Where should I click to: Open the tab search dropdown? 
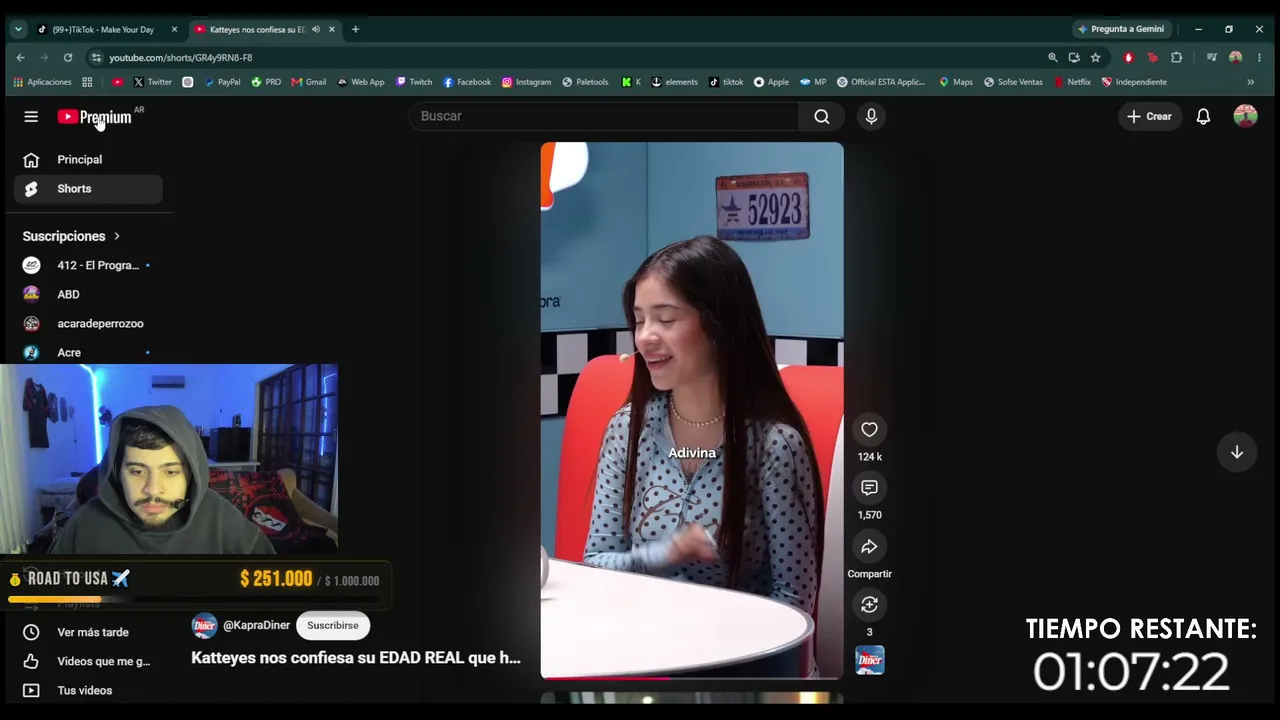point(18,29)
